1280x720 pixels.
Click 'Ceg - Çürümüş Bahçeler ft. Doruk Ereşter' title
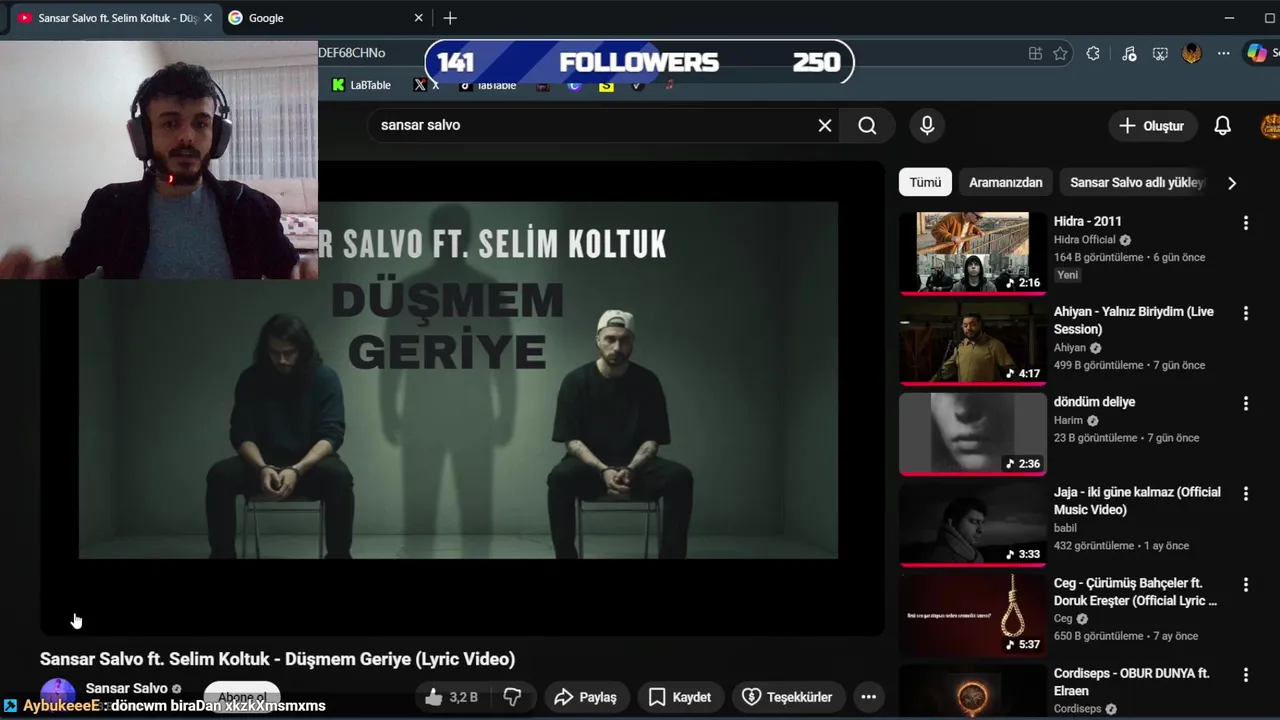coord(1135,592)
